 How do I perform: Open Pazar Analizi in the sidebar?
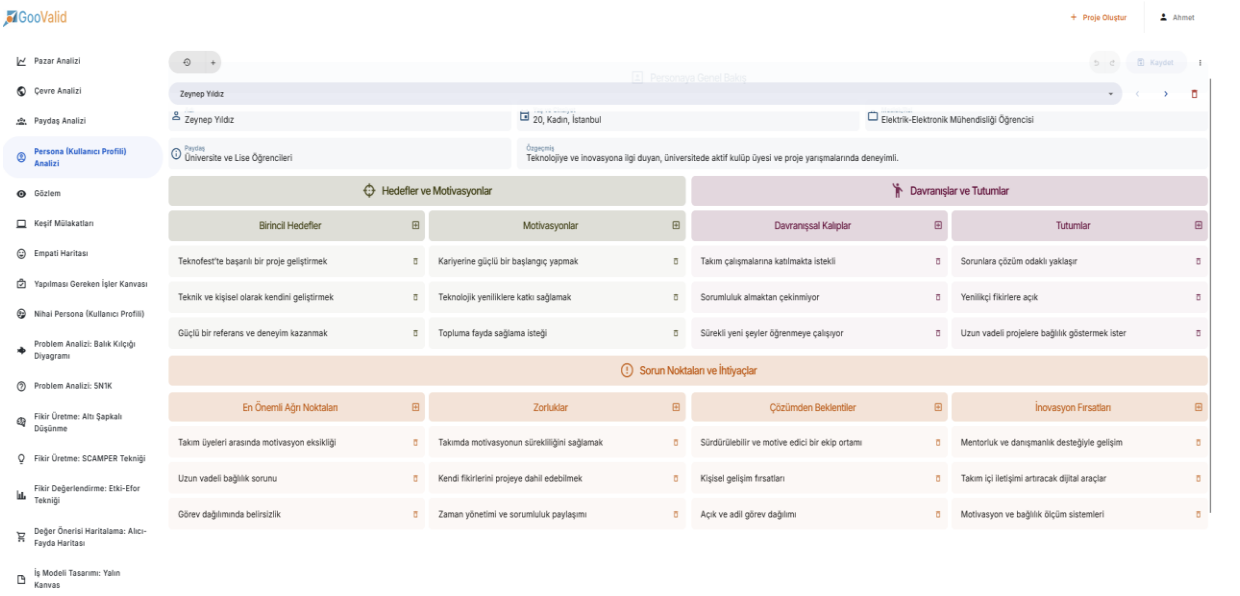point(58,62)
